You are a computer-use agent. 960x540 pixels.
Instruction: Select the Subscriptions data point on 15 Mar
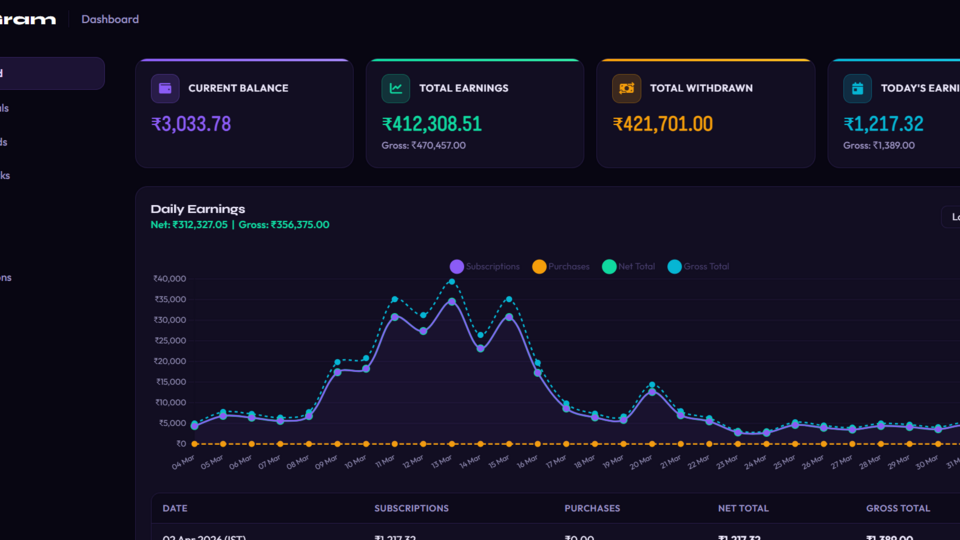pyautogui.click(x=509, y=317)
